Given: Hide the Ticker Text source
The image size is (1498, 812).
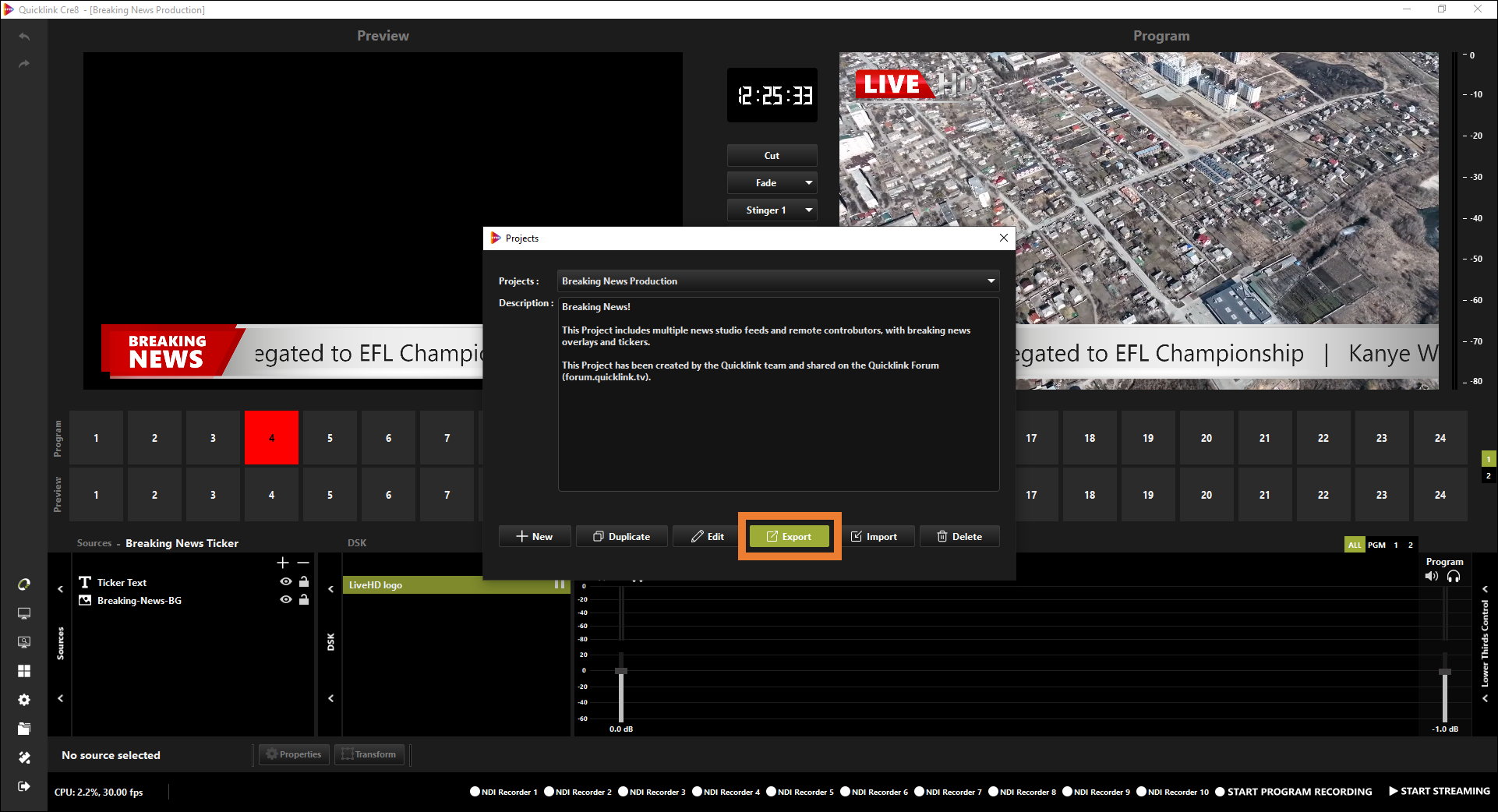Looking at the screenshot, I should (x=286, y=582).
